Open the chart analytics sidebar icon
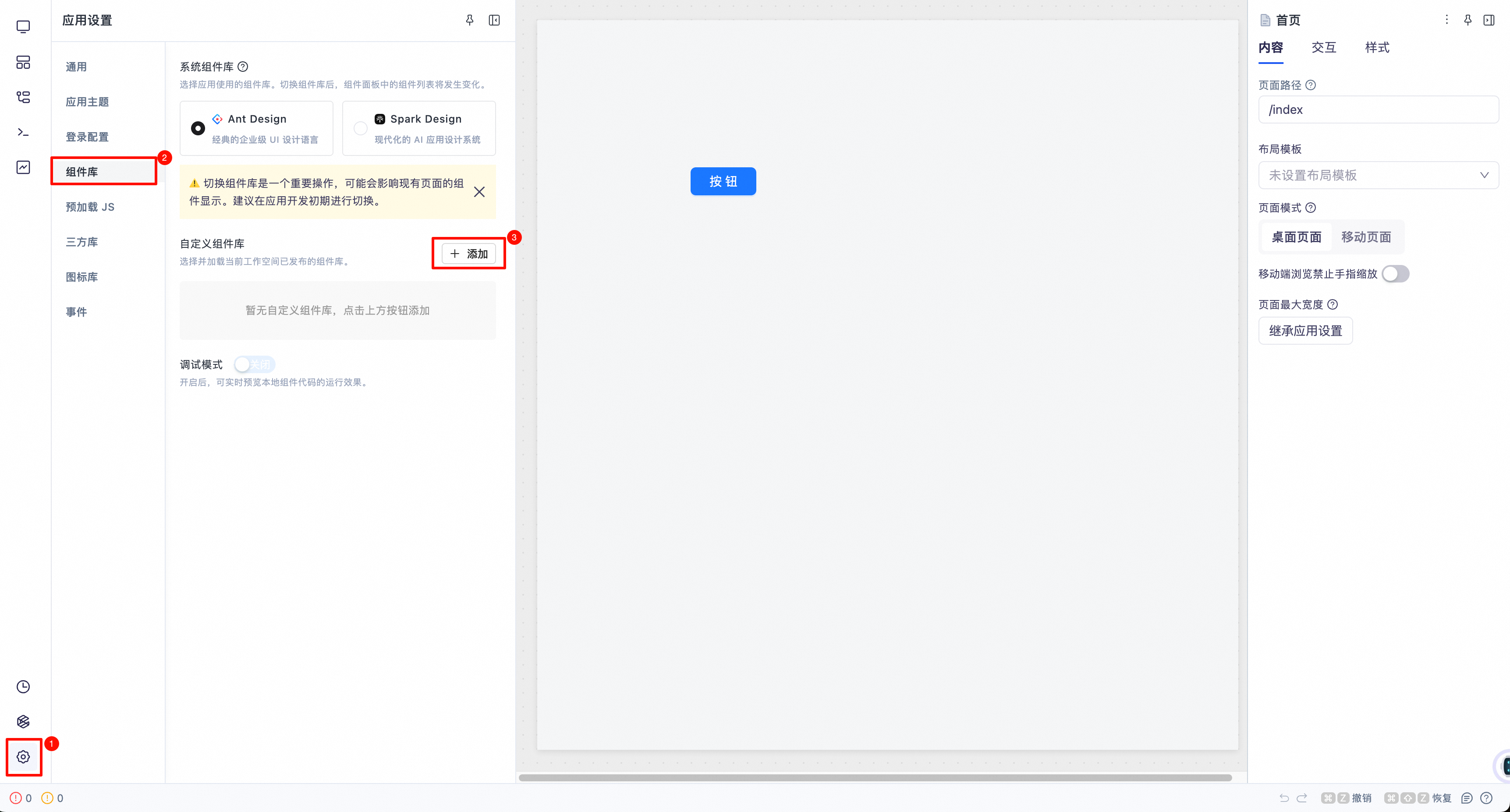The width and height of the screenshot is (1510, 812). pos(24,168)
